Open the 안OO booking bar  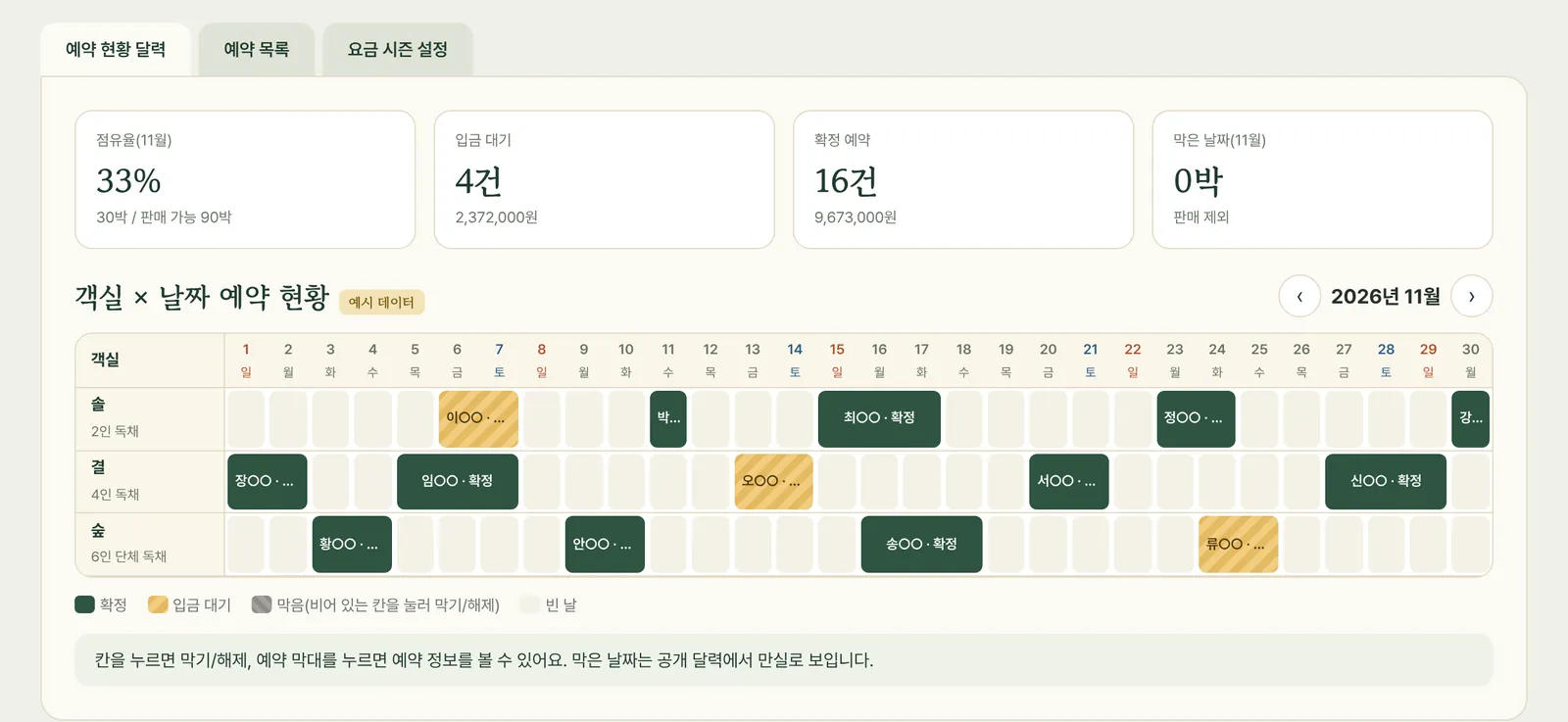pos(605,545)
